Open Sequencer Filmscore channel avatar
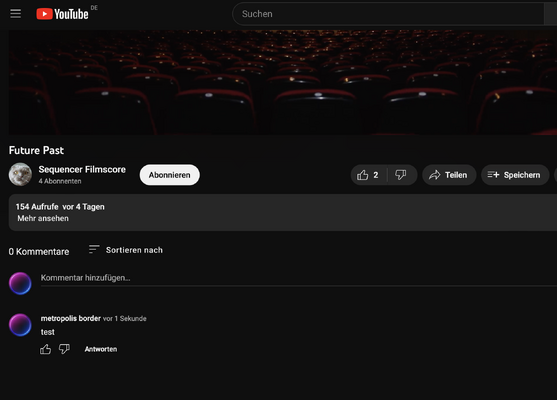The height and width of the screenshot is (400, 557). point(20,174)
